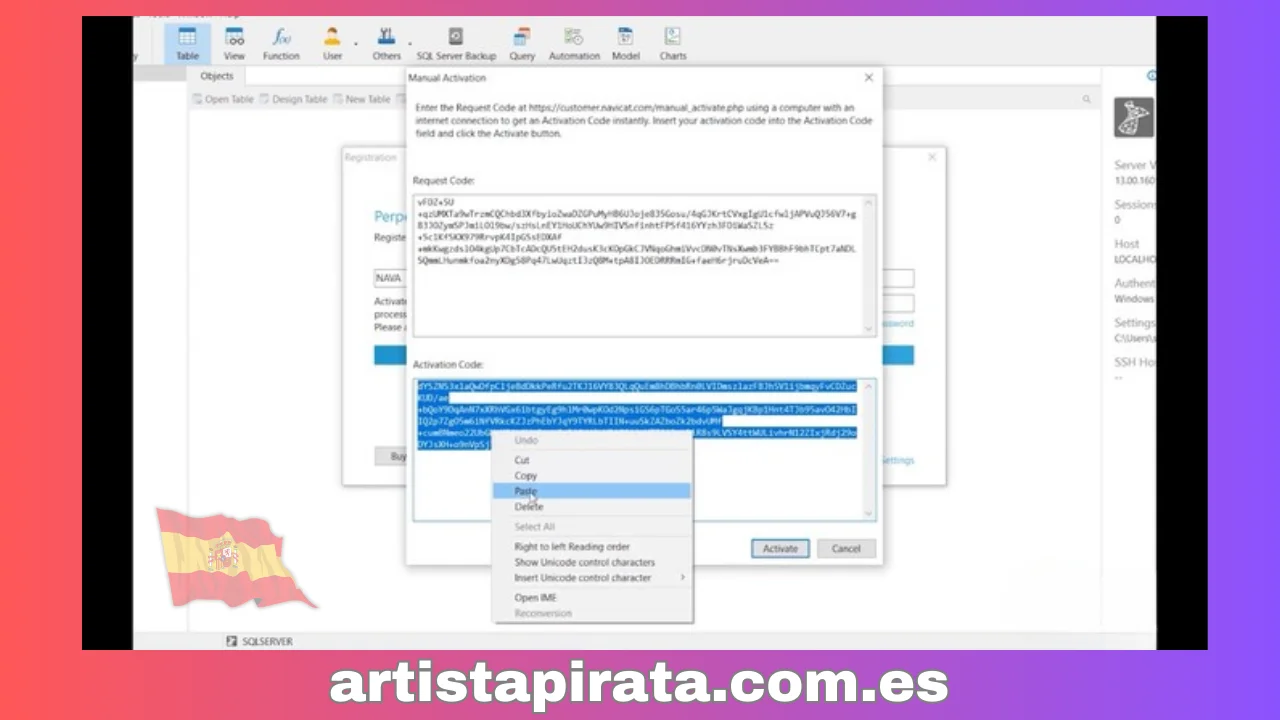The height and width of the screenshot is (720, 1280).
Task: Choose Copy from the context menu
Action: (592, 475)
